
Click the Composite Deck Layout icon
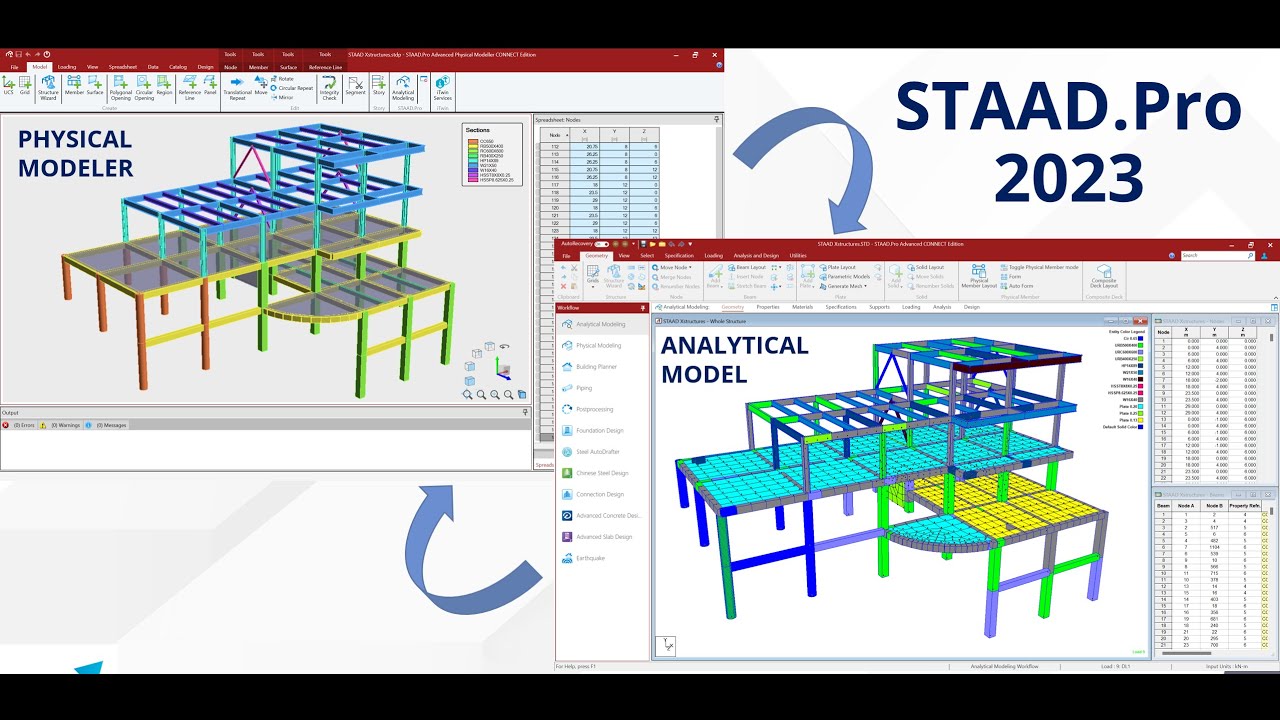(1104, 277)
